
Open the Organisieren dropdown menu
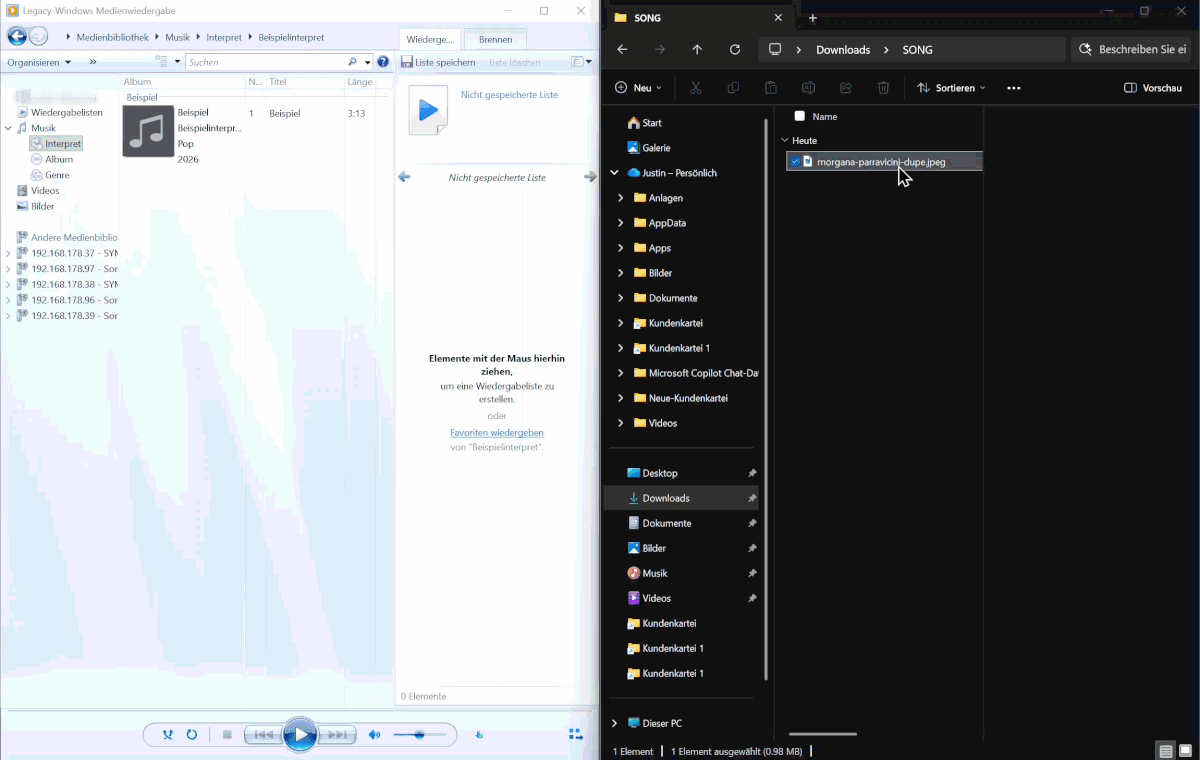coord(39,62)
